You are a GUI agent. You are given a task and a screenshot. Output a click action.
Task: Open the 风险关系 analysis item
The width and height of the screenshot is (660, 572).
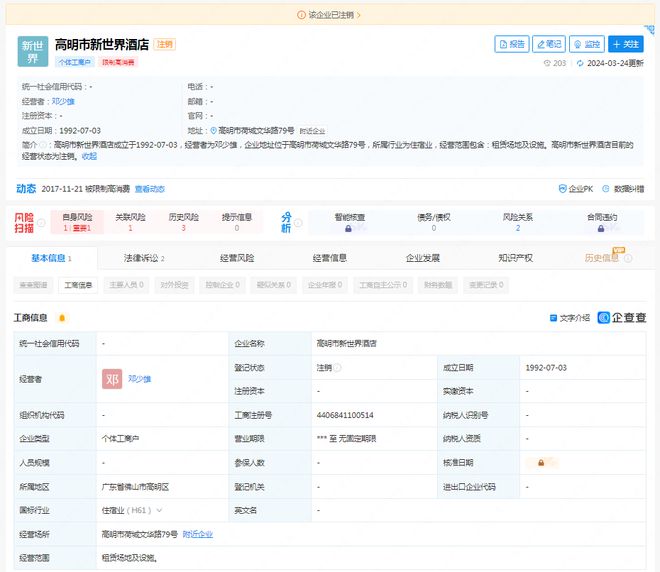pos(518,222)
